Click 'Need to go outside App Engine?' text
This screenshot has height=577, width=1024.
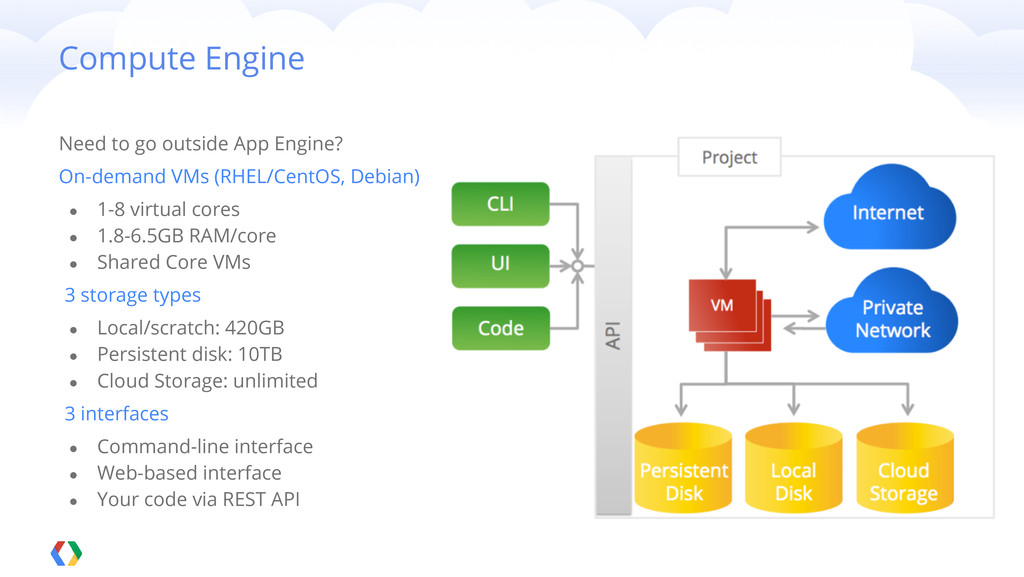[200, 144]
